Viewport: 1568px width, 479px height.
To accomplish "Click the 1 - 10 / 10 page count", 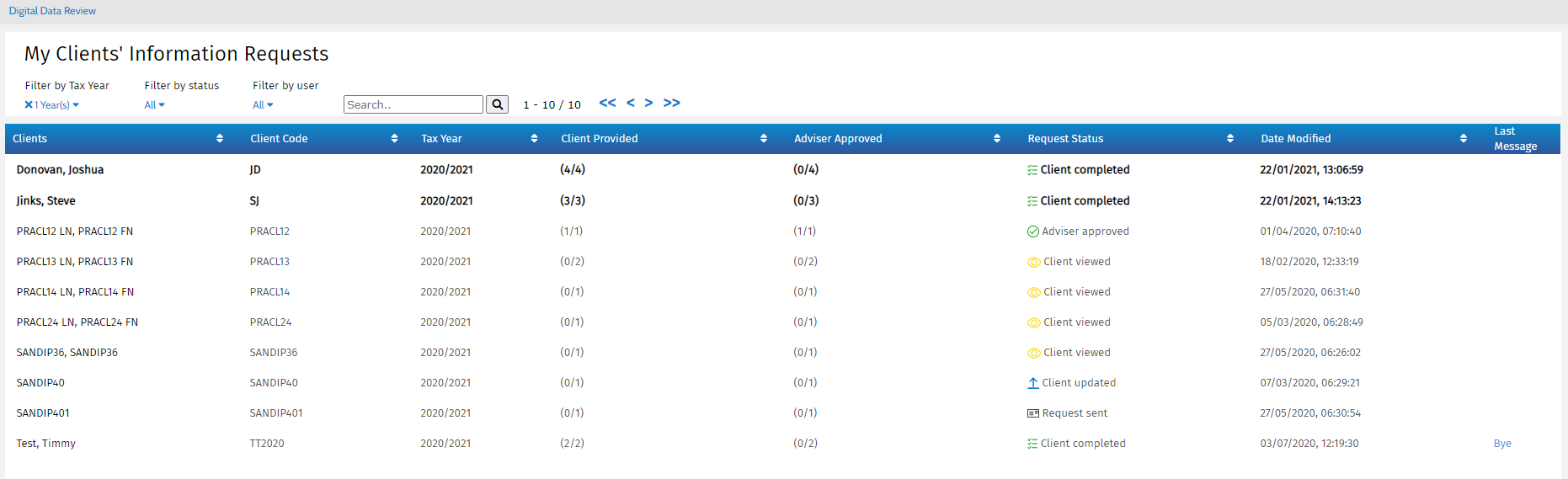I will click(x=552, y=105).
